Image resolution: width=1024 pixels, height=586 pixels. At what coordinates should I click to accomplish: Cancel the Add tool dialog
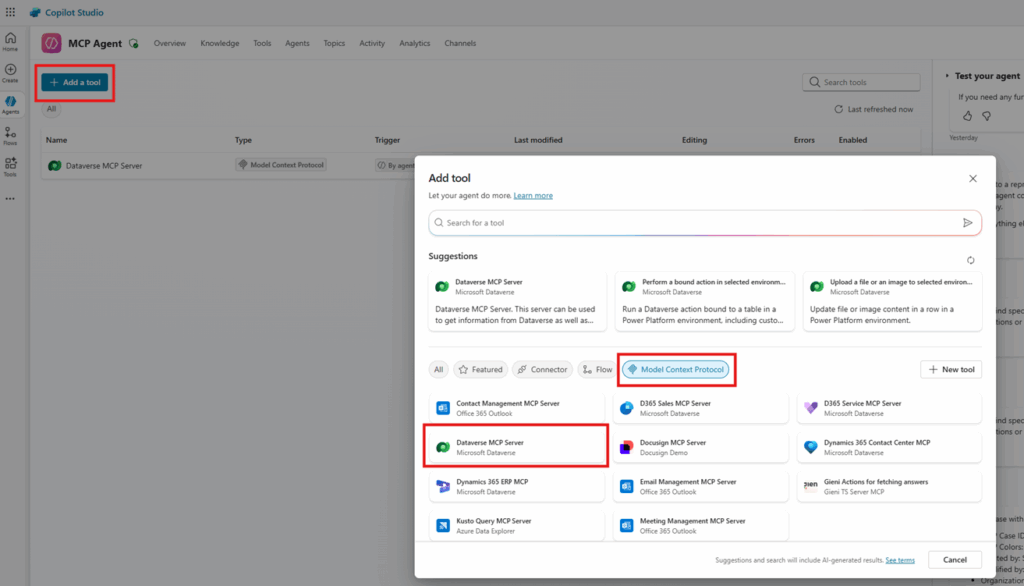tap(955, 560)
